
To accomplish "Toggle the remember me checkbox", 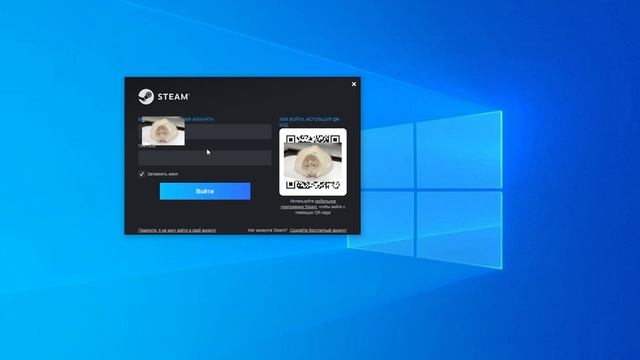I will tap(142, 174).
